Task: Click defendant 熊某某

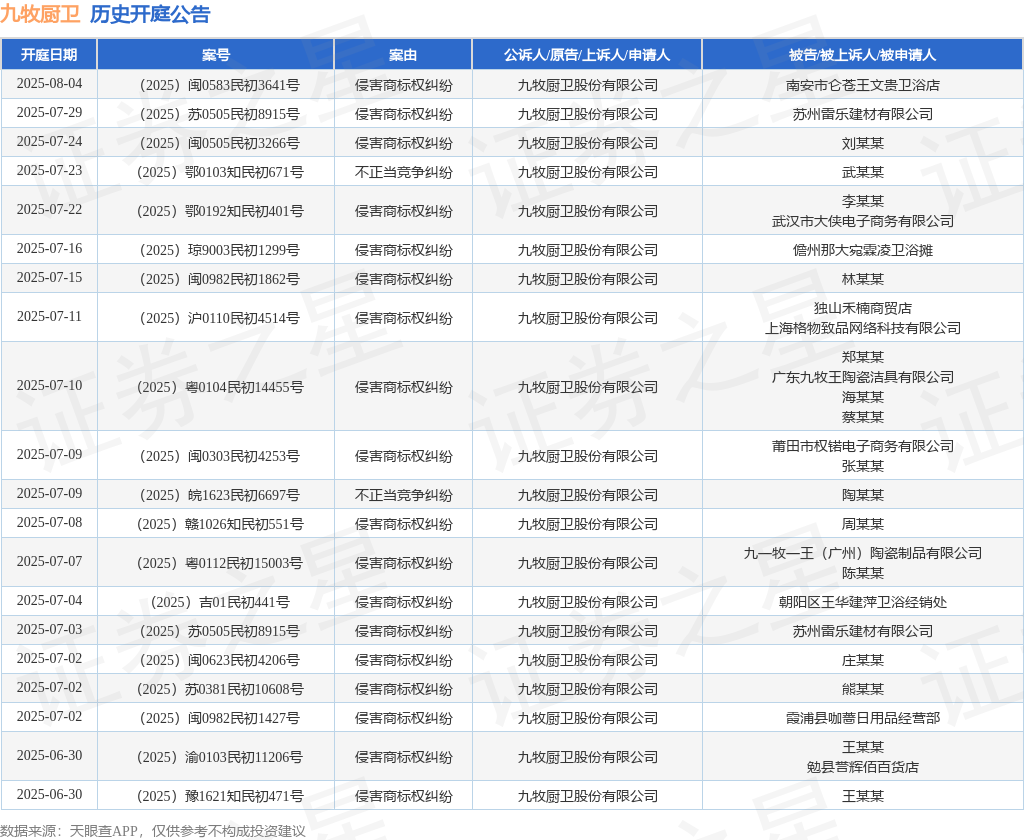Action: pos(863,689)
